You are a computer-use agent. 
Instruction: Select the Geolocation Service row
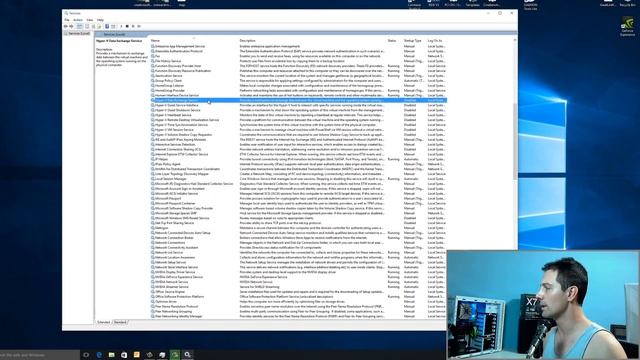(x=298, y=76)
